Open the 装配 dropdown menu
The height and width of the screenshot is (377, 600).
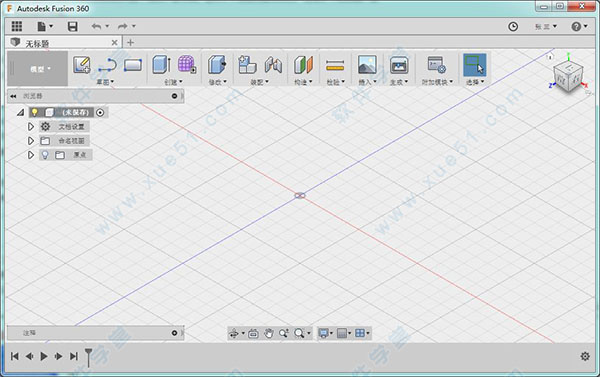pyautogui.click(x=259, y=82)
